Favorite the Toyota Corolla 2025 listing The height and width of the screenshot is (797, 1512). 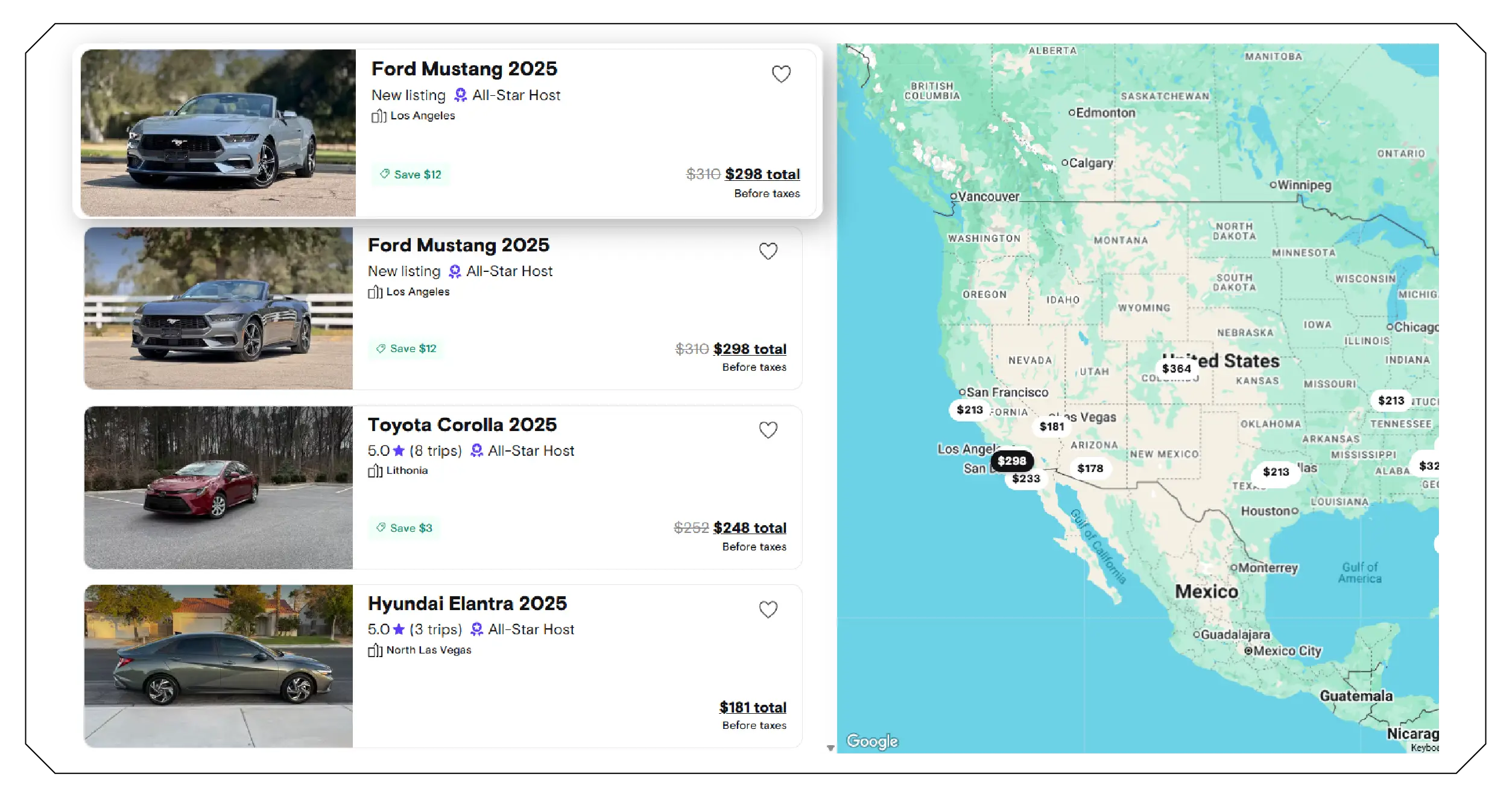[768, 430]
